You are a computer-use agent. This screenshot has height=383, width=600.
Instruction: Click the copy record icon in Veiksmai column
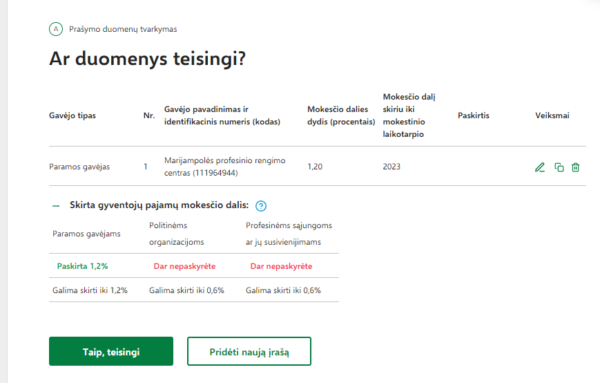click(559, 167)
